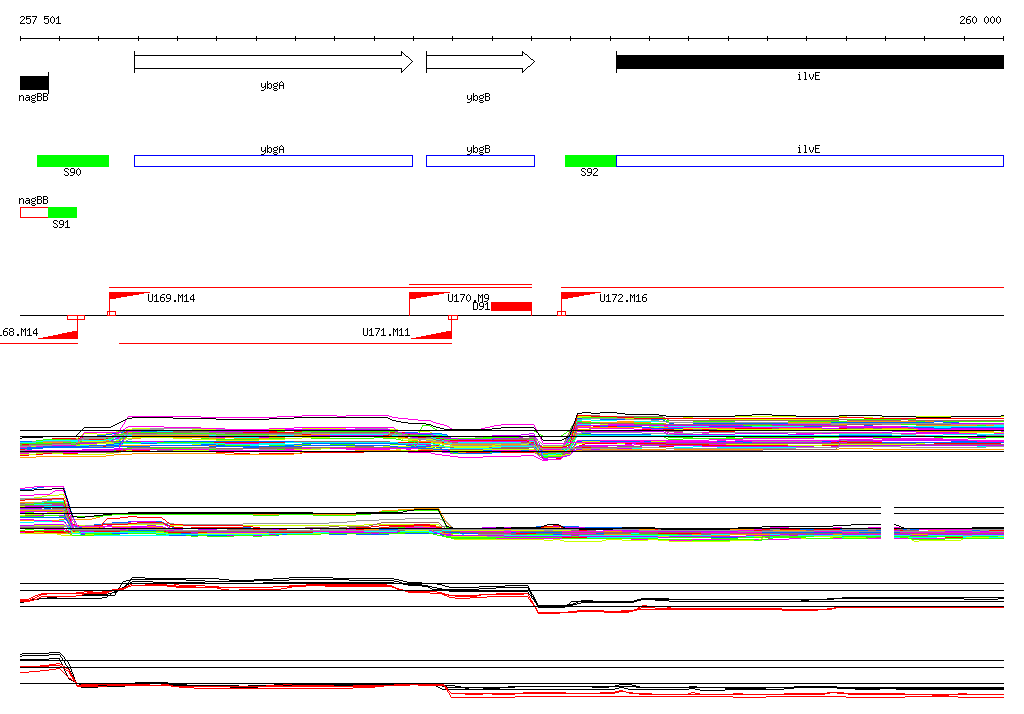Click the ybgB label under the arrow
This screenshot has width=1024, height=714.
click(479, 97)
